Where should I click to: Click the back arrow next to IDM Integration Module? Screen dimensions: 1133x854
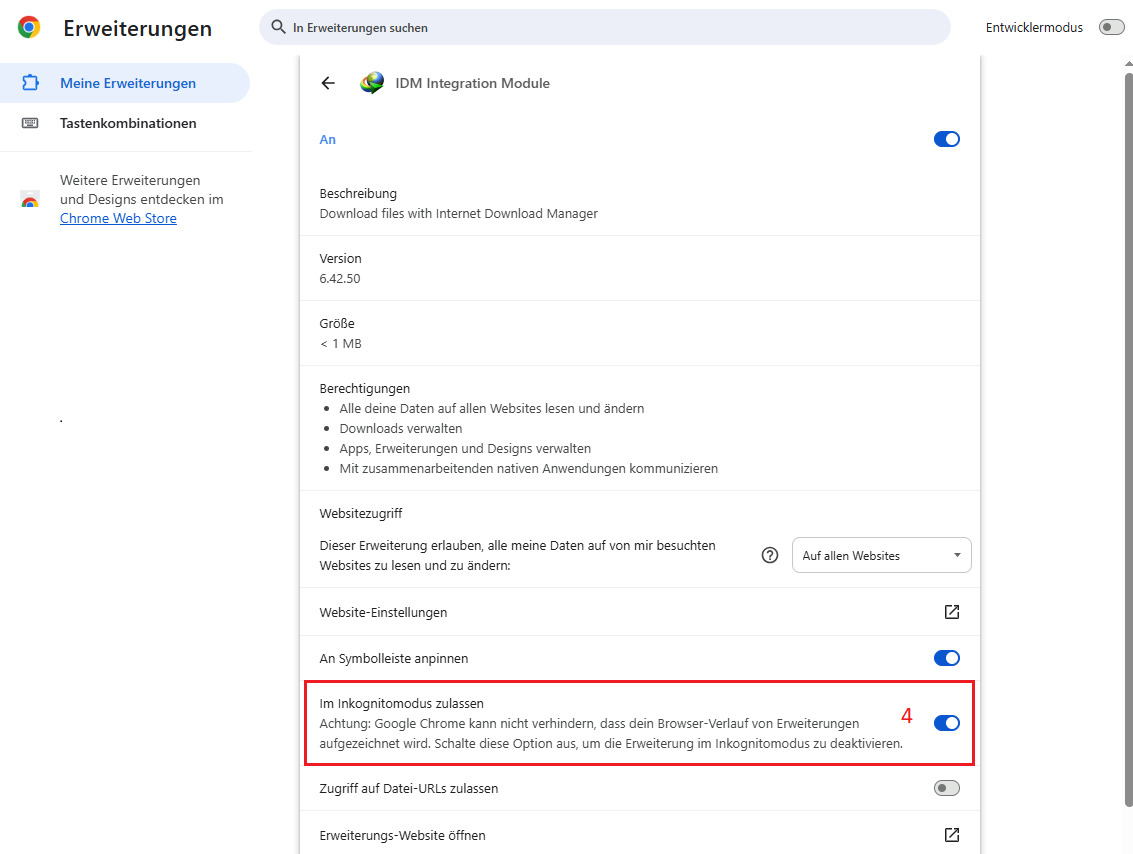coord(328,83)
